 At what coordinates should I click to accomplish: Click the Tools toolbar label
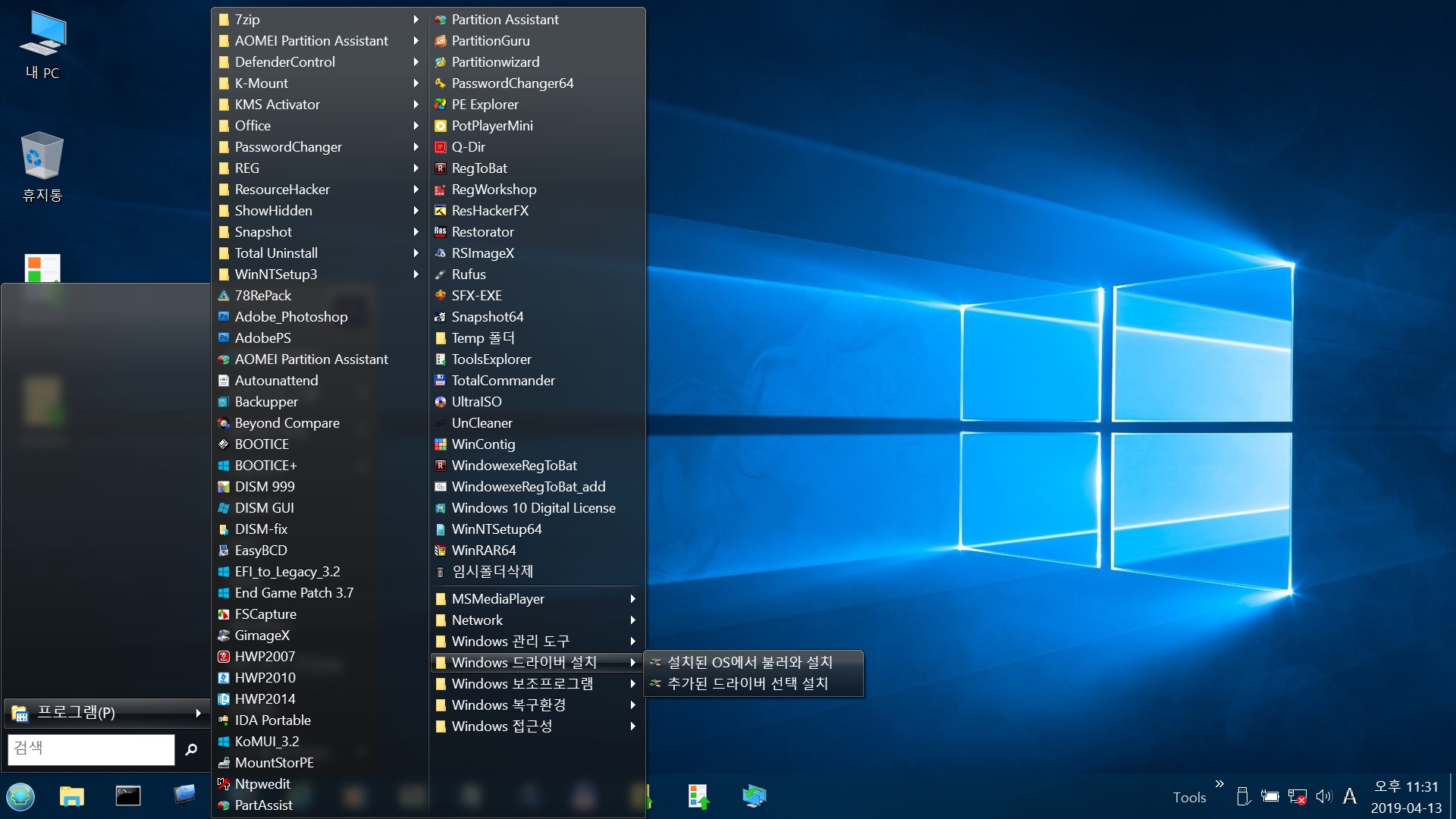(x=1189, y=798)
